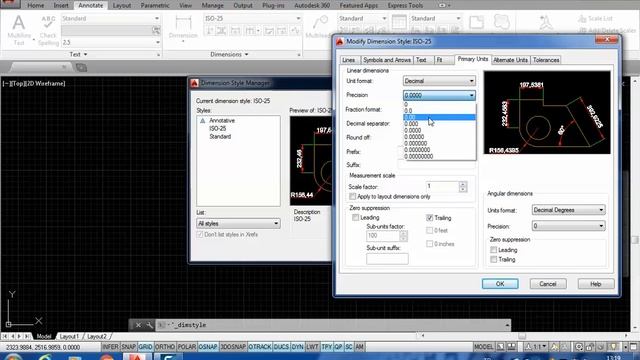Viewport: 640px width, 360px height.
Task: Click Help in Modify Dimension Style
Action: tap(596, 284)
